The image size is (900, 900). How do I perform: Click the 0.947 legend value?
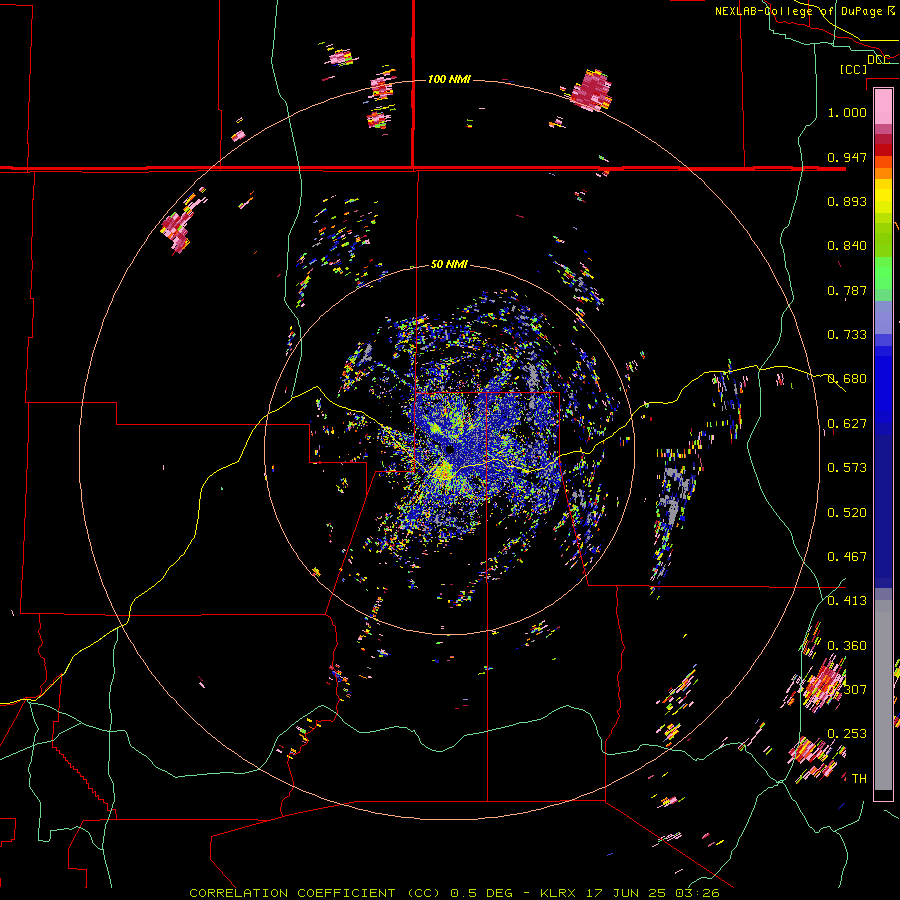point(847,157)
